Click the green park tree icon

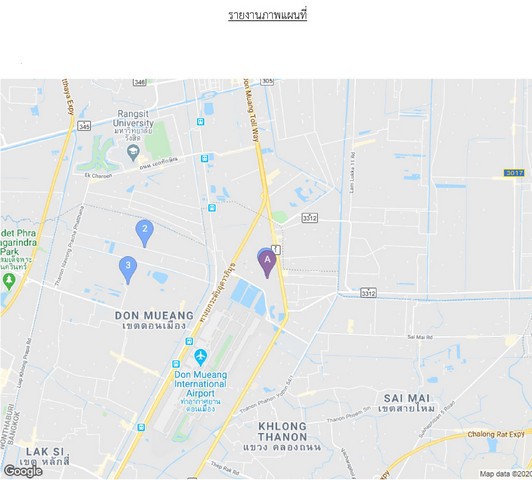point(9,282)
